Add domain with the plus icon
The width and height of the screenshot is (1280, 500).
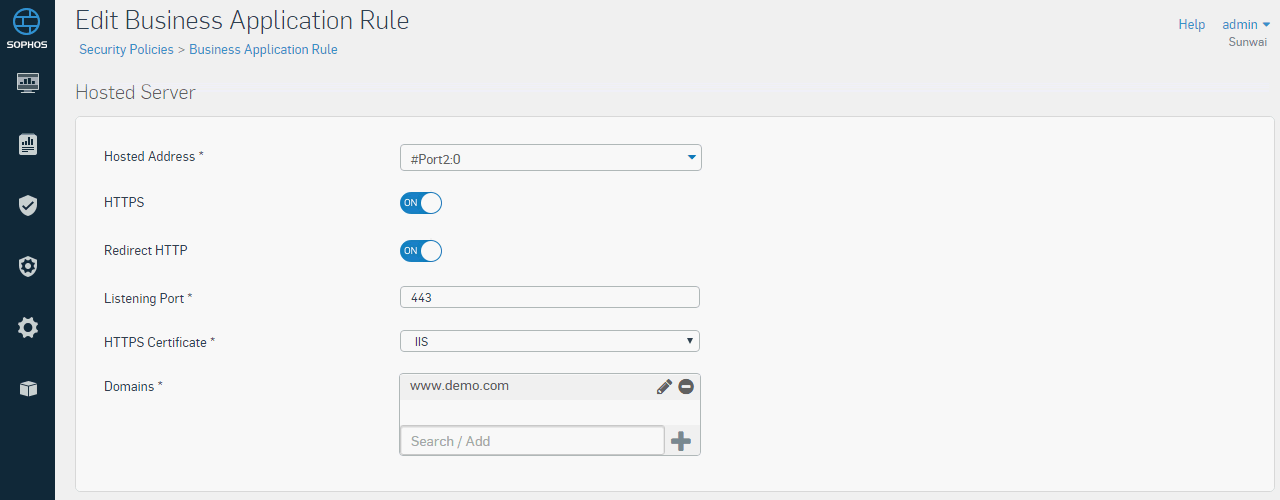point(681,441)
